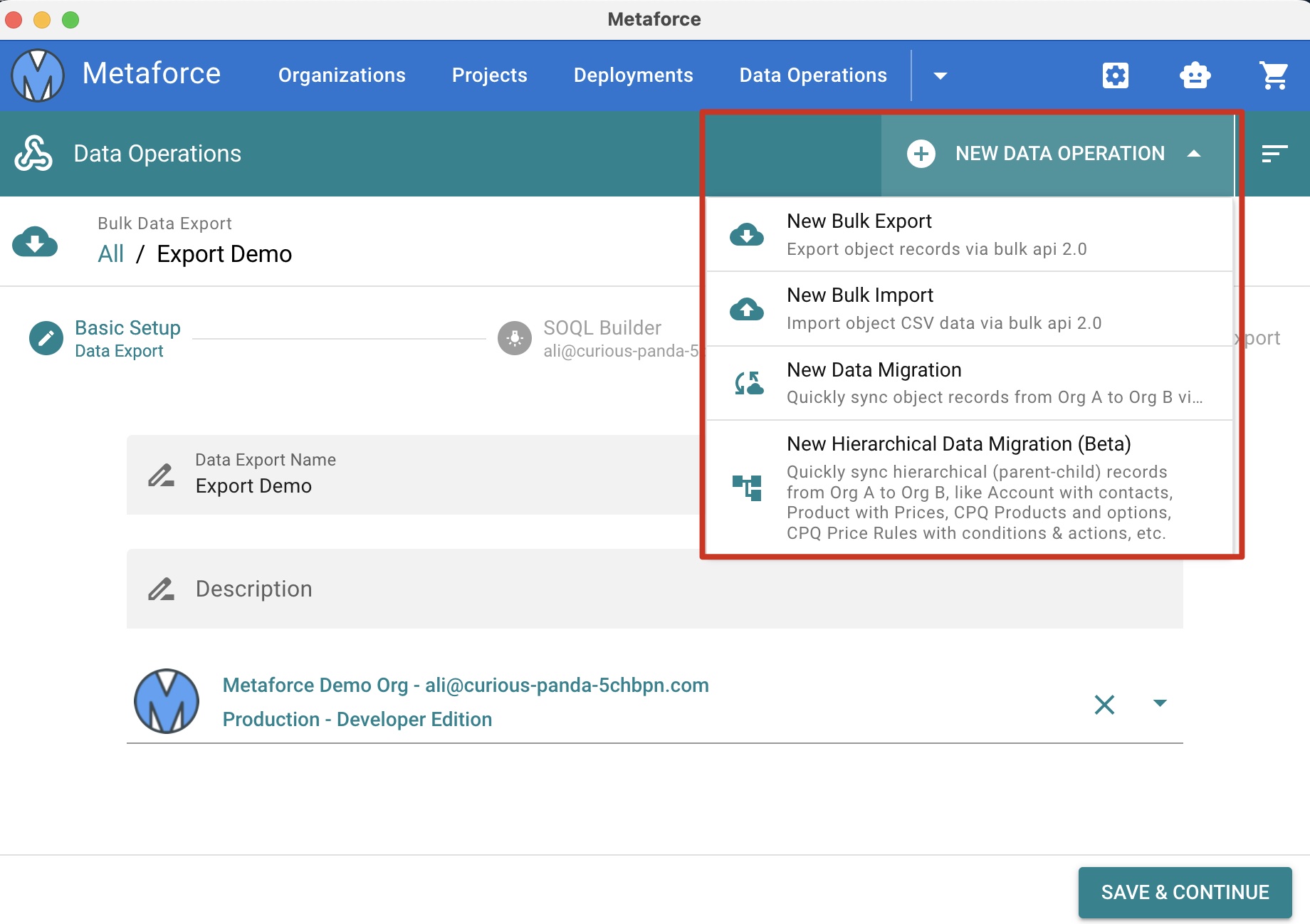This screenshot has width=1310, height=924.
Task: Open the Organizations menu
Action: [342, 75]
